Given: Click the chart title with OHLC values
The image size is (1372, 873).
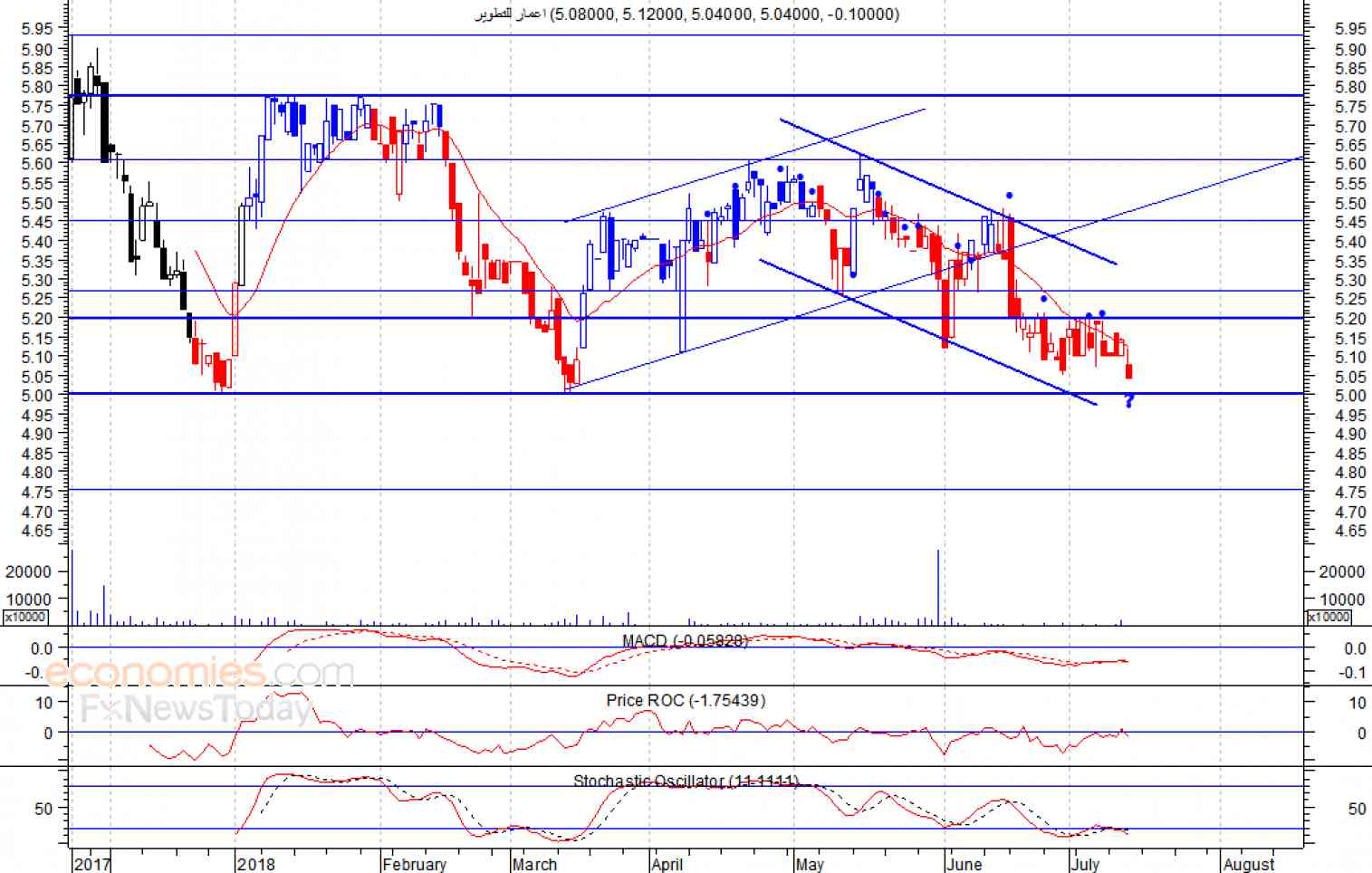Looking at the screenshot, I should pos(687,14).
